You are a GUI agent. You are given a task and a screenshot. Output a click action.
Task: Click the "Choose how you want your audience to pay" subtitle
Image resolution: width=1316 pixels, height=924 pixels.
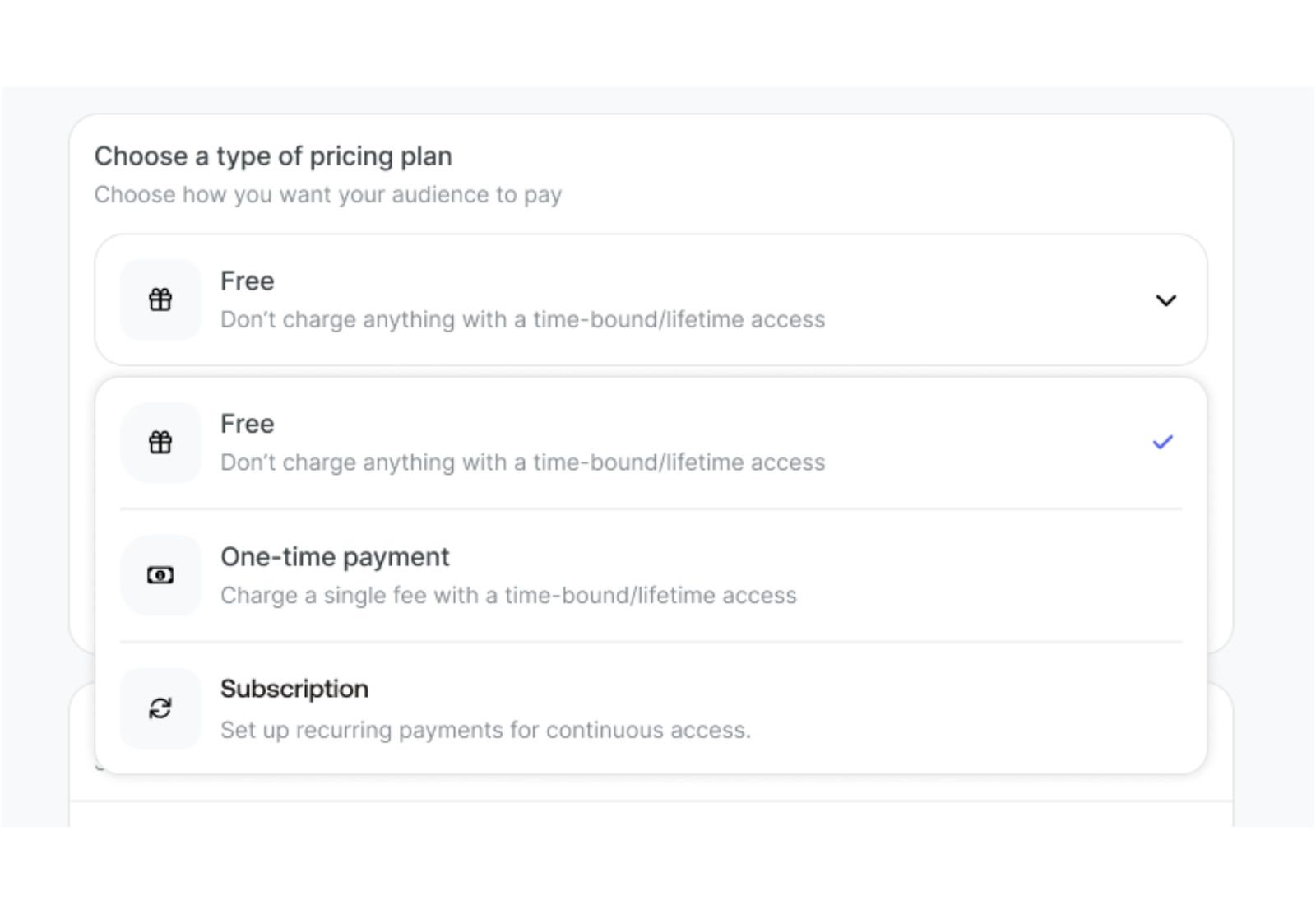(x=327, y=195)
